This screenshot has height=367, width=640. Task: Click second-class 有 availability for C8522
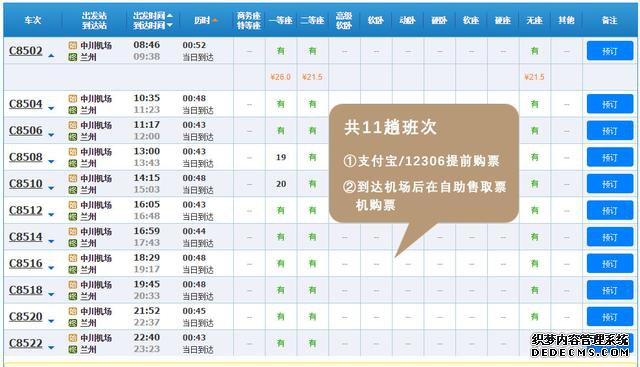tap(313, 343)
